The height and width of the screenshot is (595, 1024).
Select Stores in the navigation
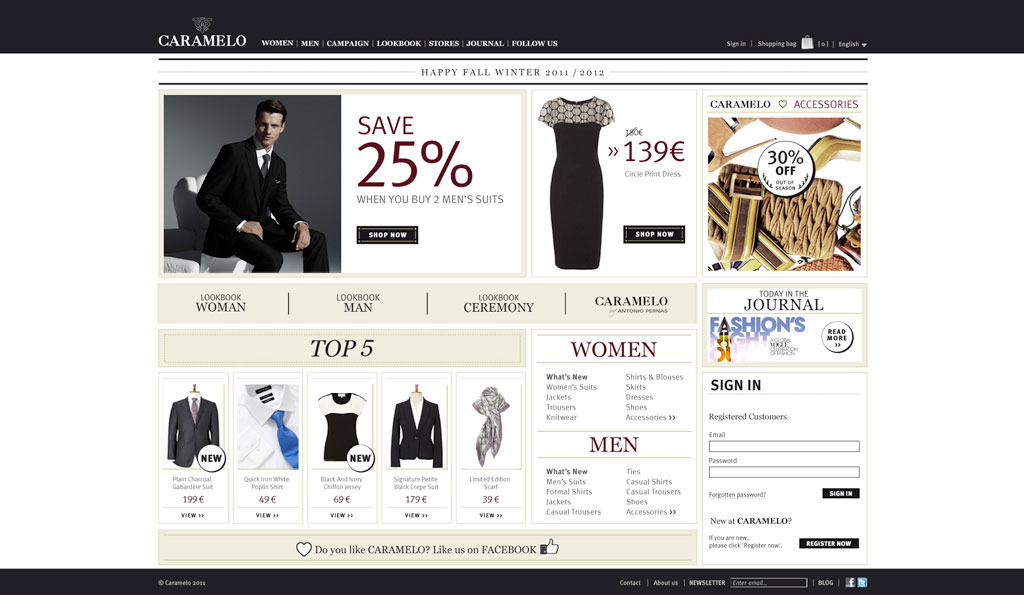click(x=443, y=44)
